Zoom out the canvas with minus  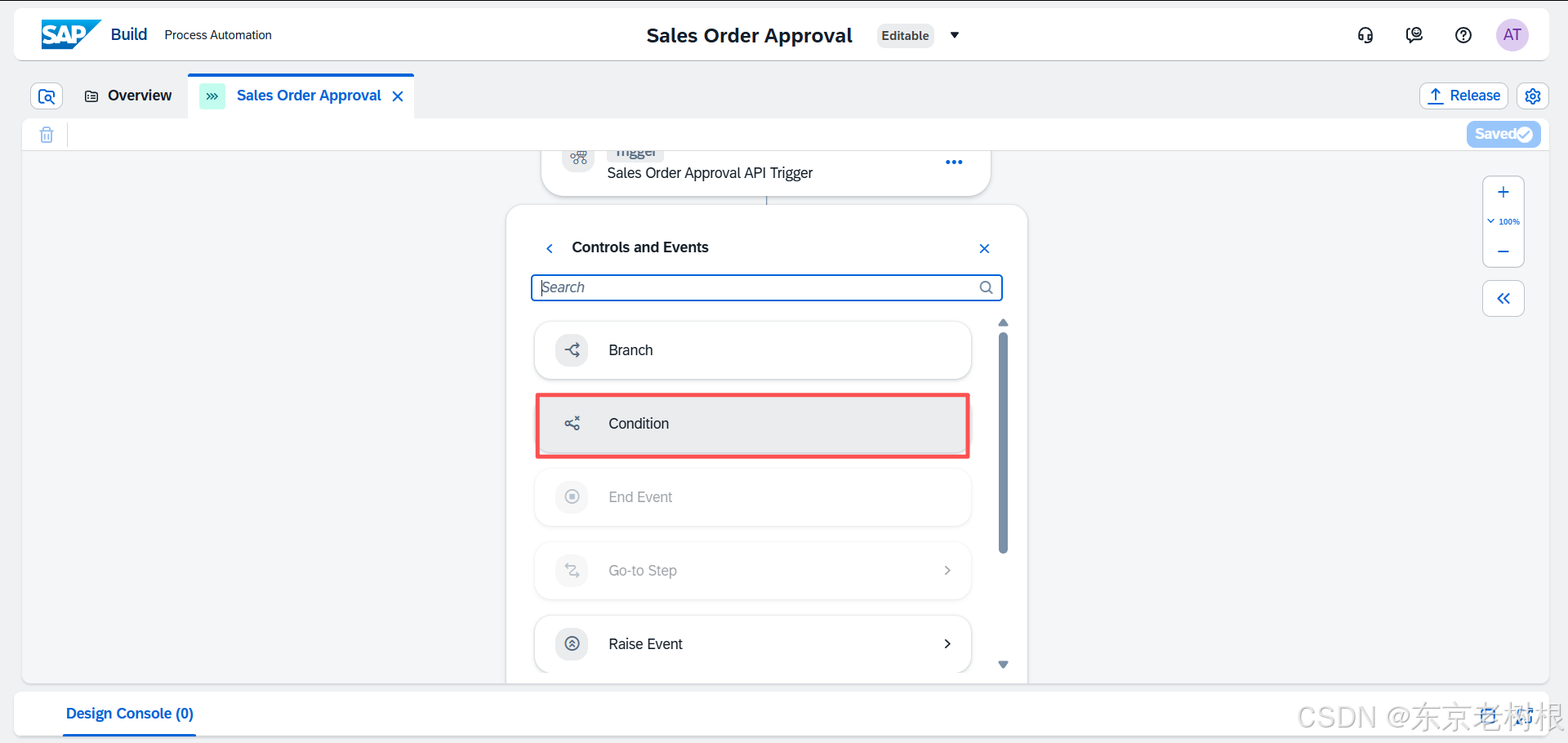point(1503,251)
